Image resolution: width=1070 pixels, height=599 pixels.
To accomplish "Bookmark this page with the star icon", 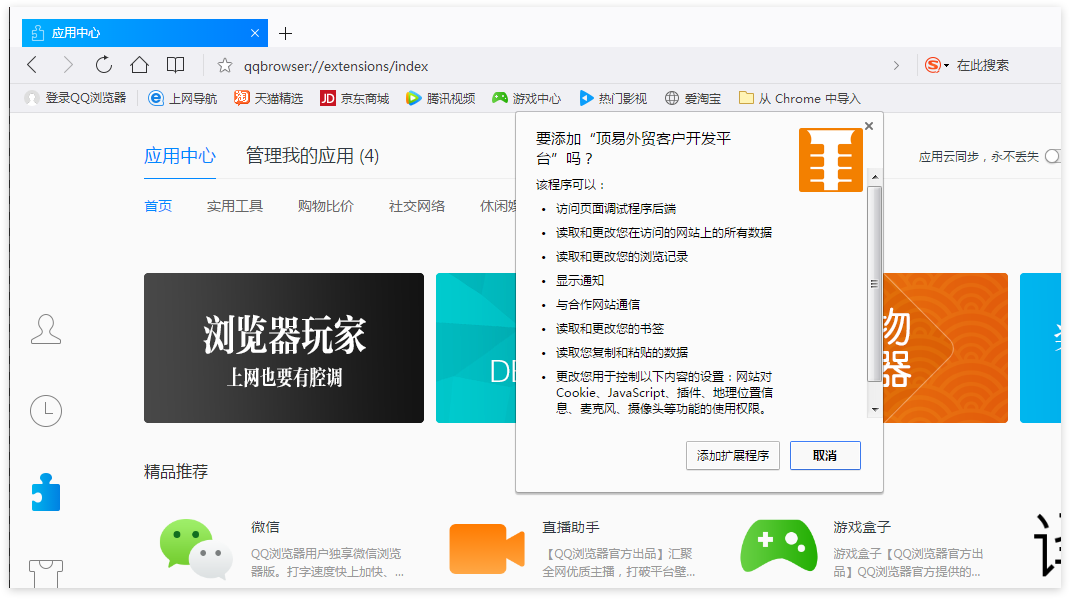I will 225,65.
